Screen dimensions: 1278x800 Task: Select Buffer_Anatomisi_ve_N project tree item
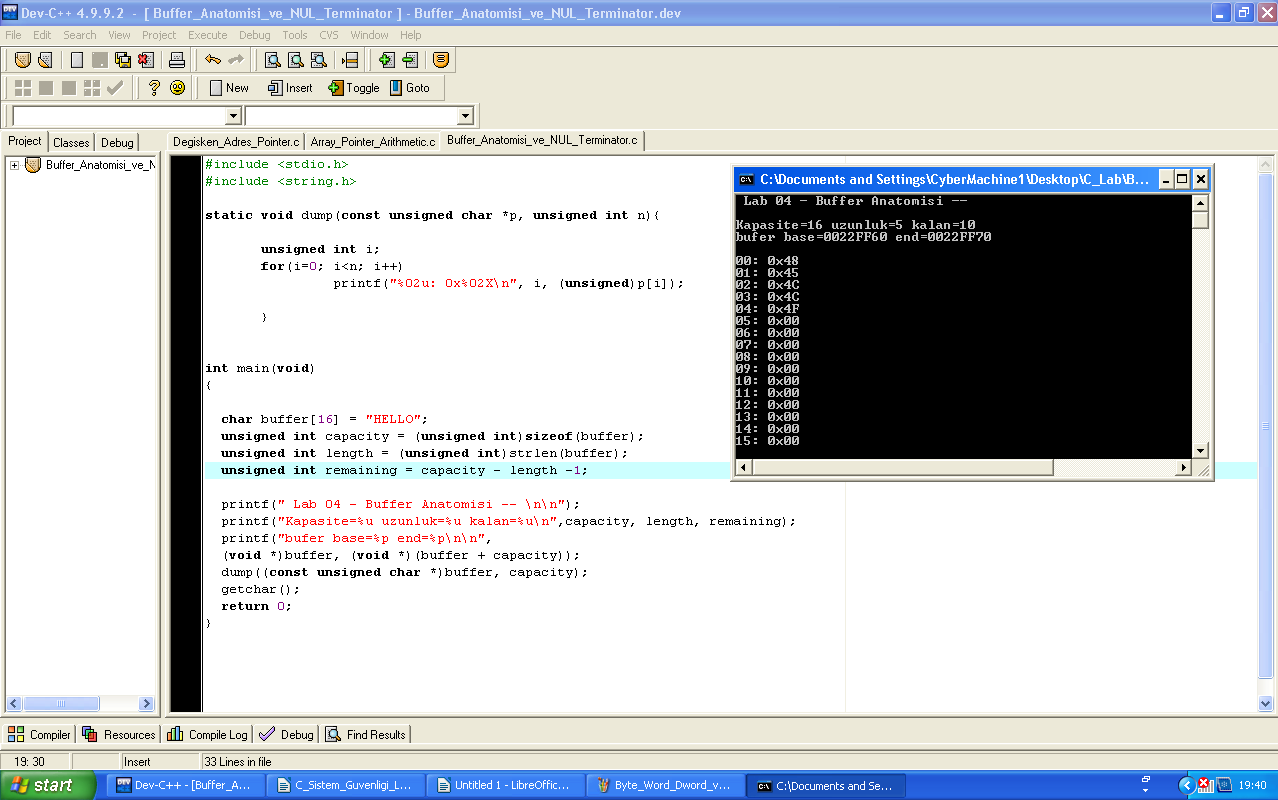100,165
